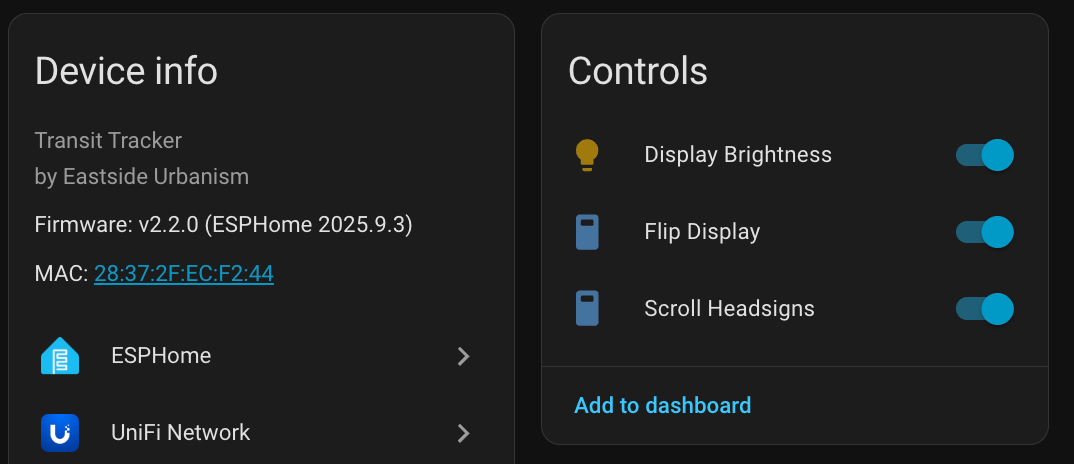Click the Controls card heading
The image size is (1074, 464).
pyautogui.click(x=638, y=71)
